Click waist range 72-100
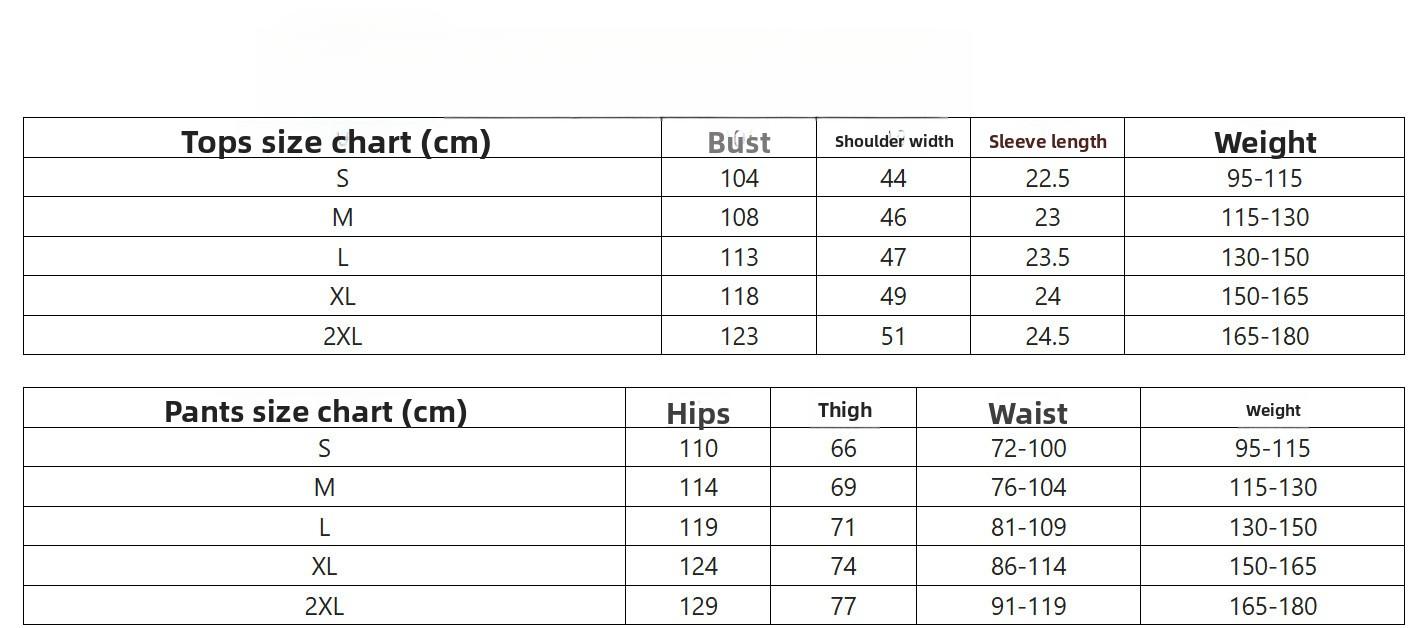This screenshot has height=628, width=1415. (x=1028, y=448)
